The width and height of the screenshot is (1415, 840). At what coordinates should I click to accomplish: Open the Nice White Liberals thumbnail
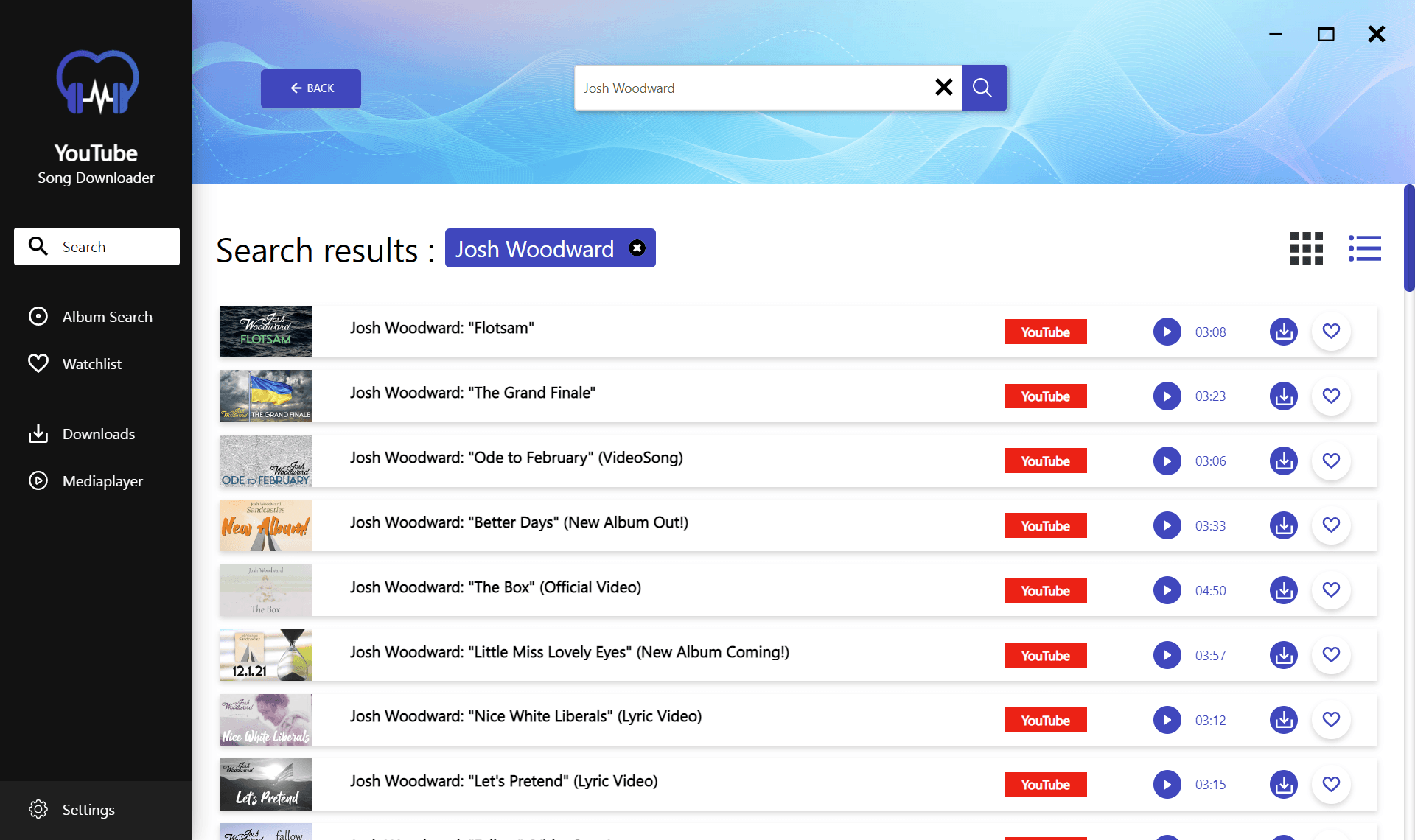click(x=265, y=720)
